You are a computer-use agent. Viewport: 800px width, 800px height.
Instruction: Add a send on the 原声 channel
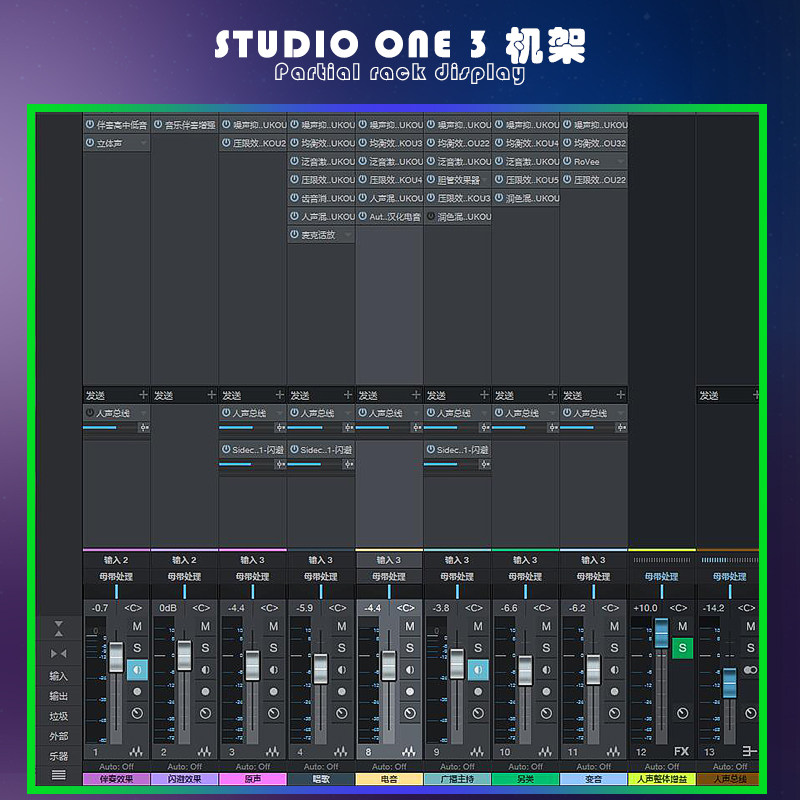280,394
